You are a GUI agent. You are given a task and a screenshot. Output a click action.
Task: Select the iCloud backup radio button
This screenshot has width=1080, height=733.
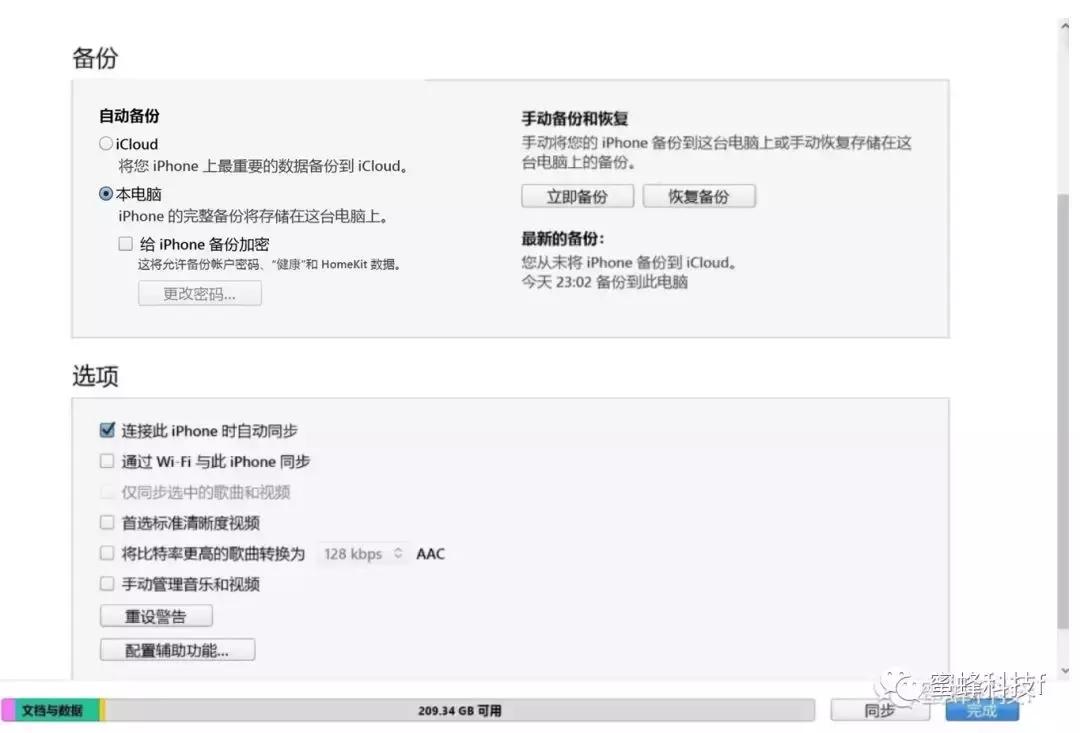tap(105, 143)
